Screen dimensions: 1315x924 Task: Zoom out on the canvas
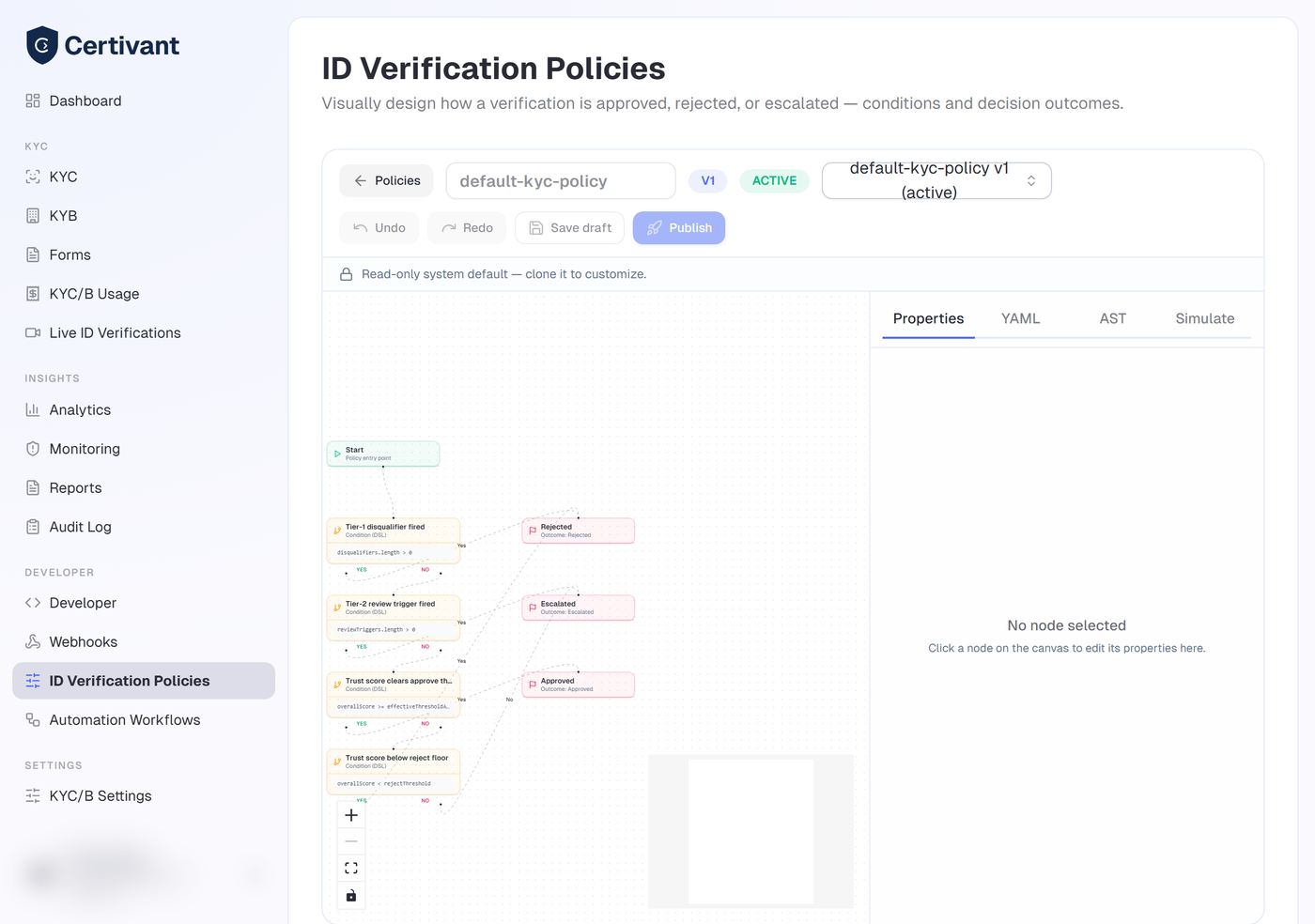[x=351, y=841]
